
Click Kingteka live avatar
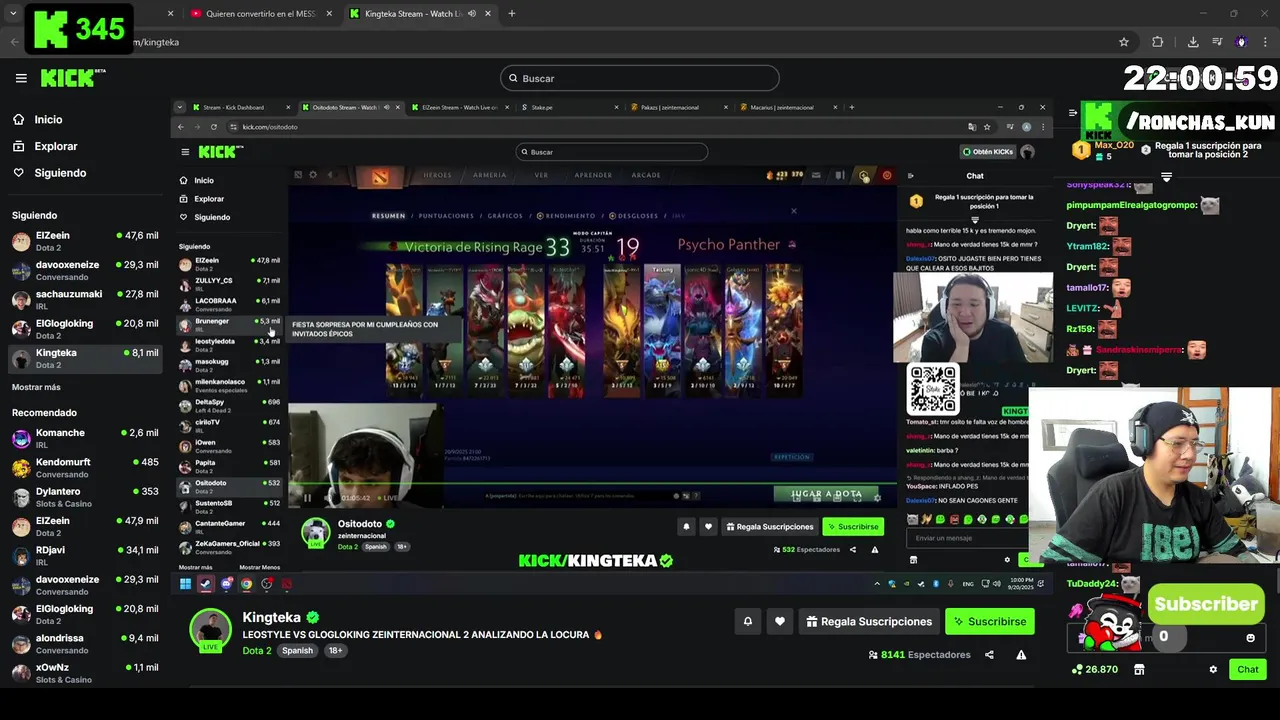tap(210, 629)
